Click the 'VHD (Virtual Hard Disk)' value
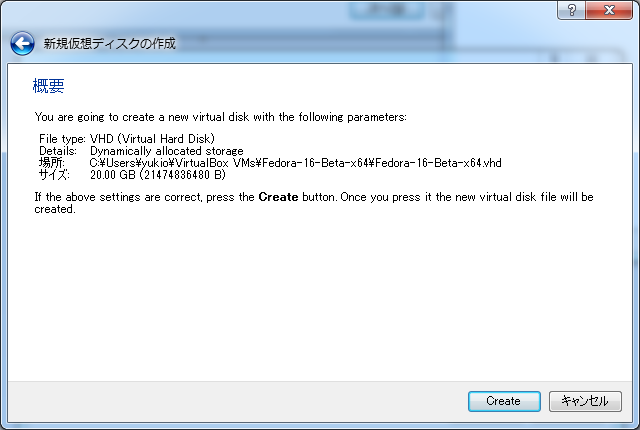The image size is (640, 430). (x=152, y=138)
